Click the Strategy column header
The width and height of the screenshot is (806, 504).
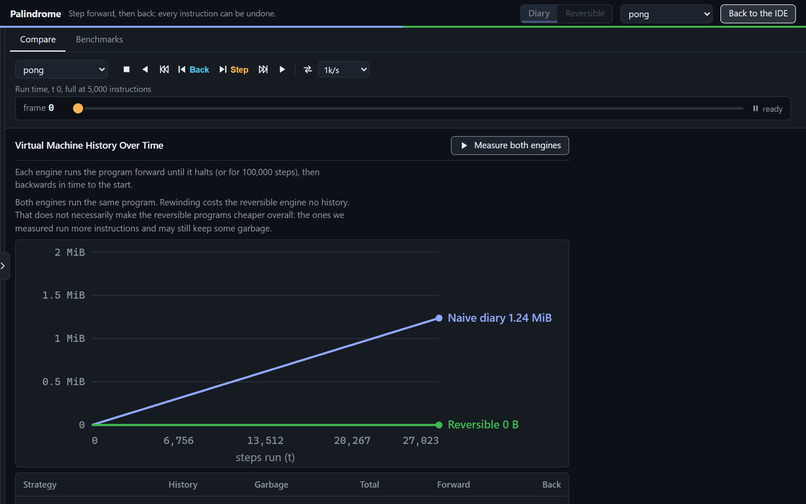(40, 484)
